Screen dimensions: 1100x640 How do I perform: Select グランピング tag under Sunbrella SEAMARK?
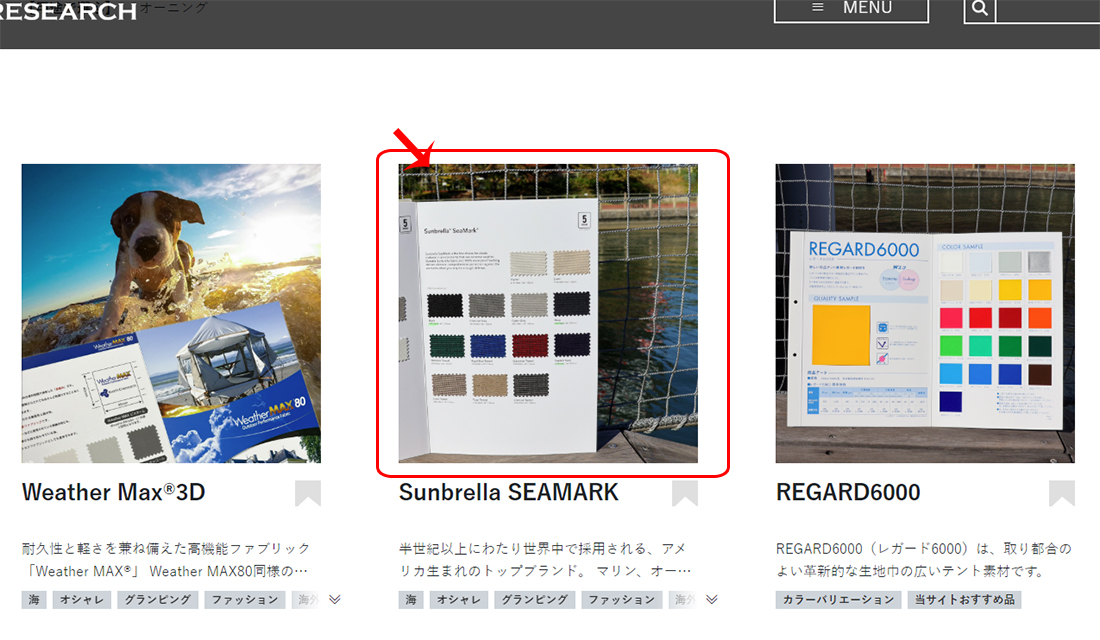[534, 599]
